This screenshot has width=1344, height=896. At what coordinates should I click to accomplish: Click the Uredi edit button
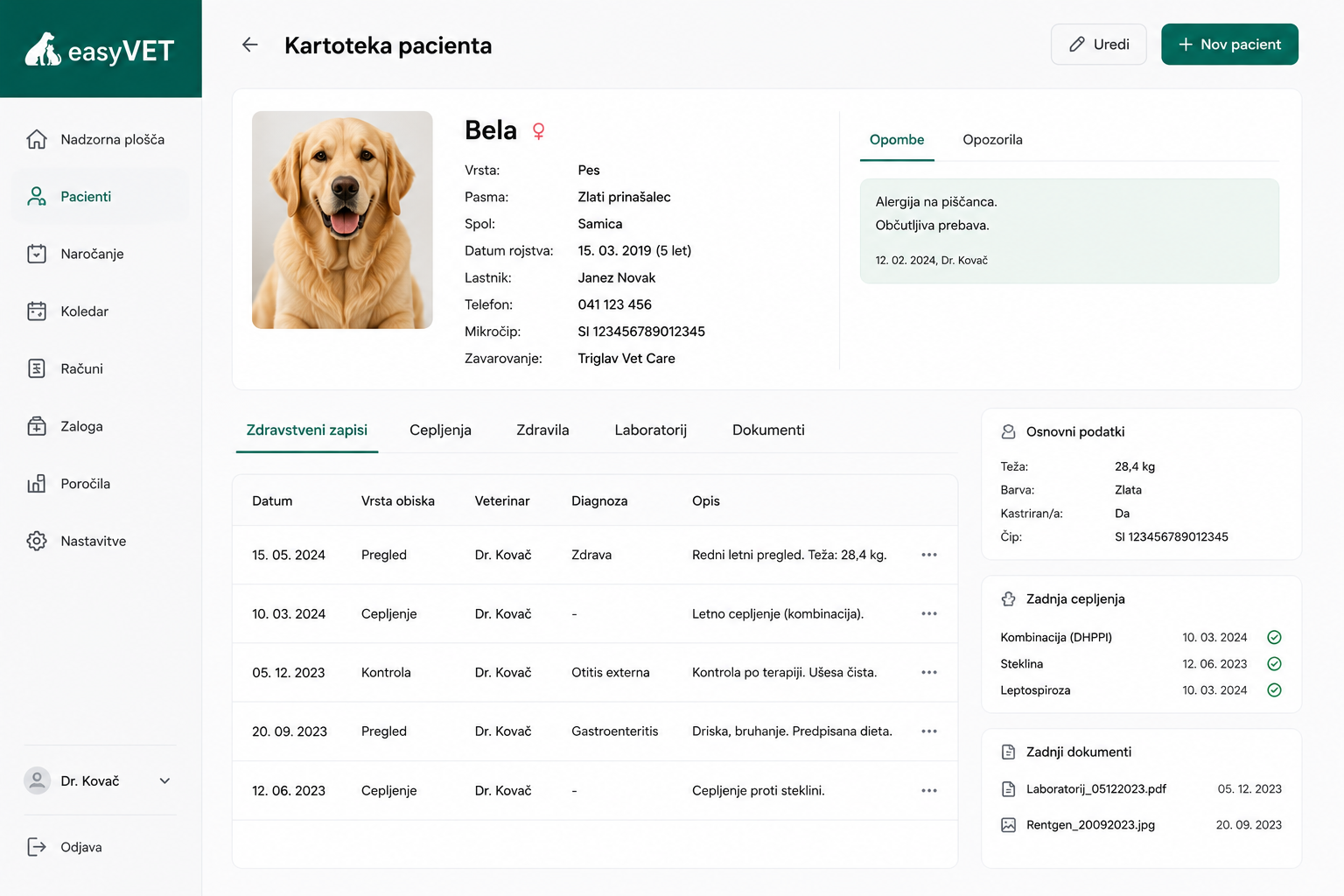coord(1099,45)
